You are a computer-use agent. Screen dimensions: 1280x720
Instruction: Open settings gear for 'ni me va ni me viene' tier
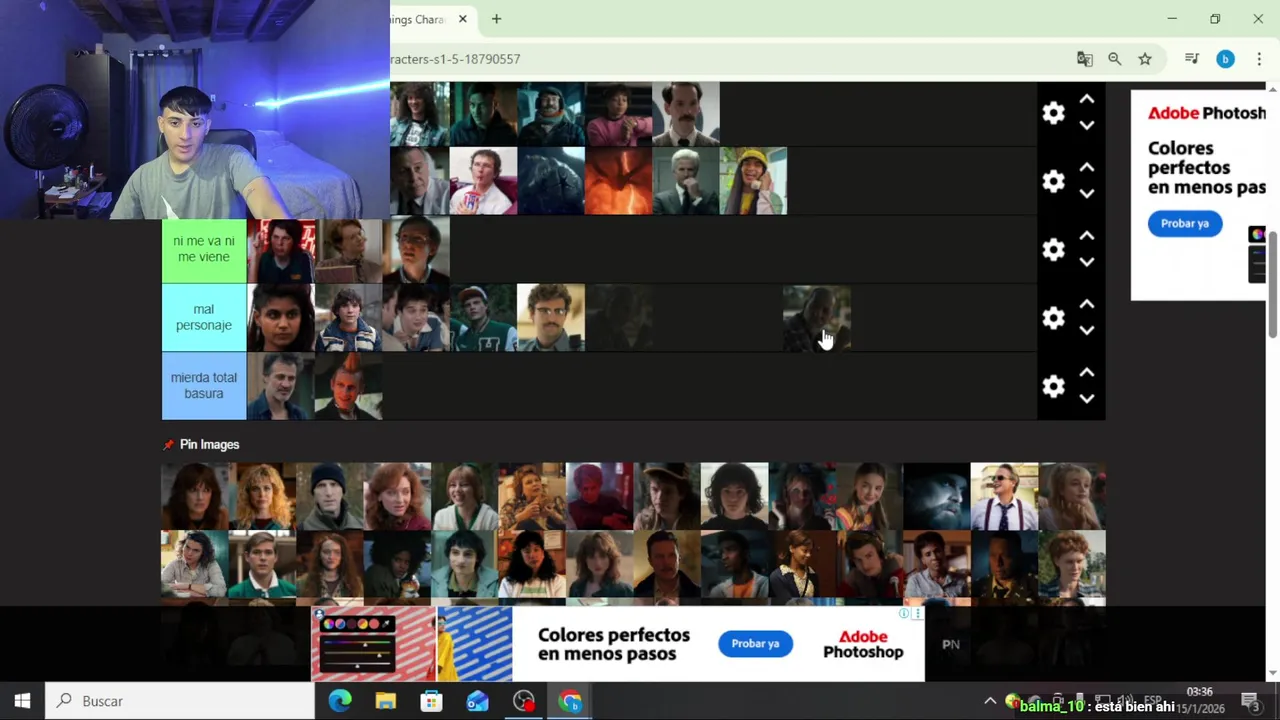point(1053,250)
